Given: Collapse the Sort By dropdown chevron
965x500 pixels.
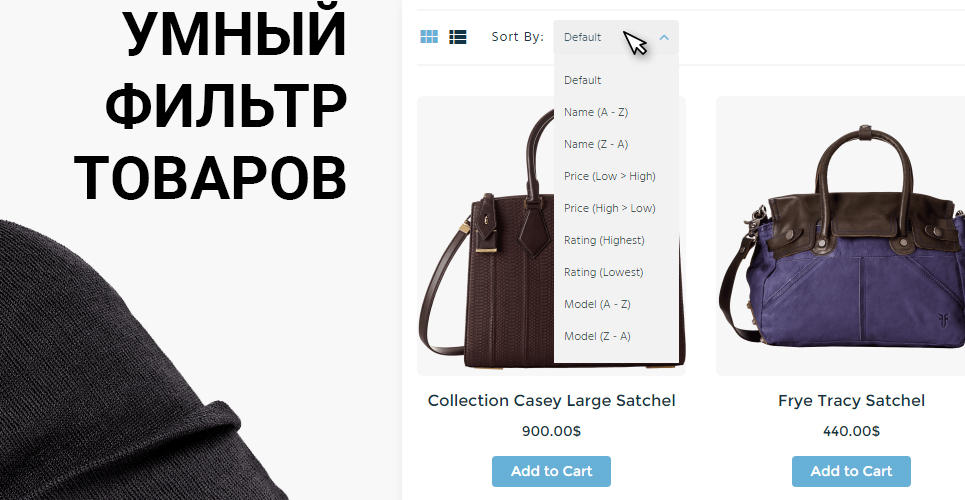Looking at the screenshot, I should pyautogui.click(x=664, y=38).
